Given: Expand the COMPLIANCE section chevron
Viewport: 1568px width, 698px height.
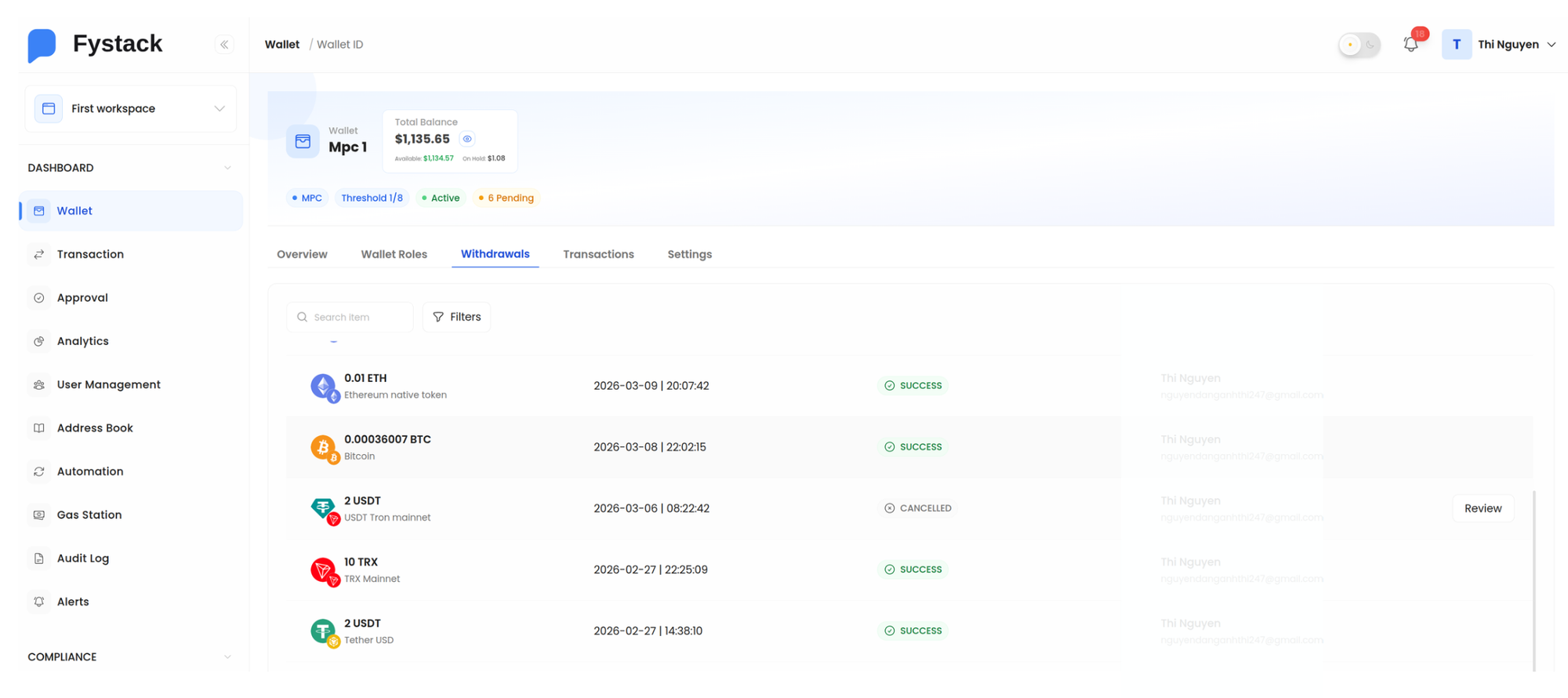Looking at the screenshot, I should [227, 657].
